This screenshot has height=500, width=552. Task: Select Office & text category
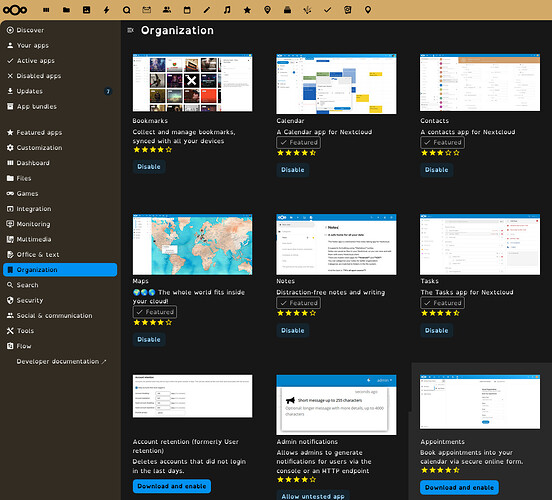(60, 254)
